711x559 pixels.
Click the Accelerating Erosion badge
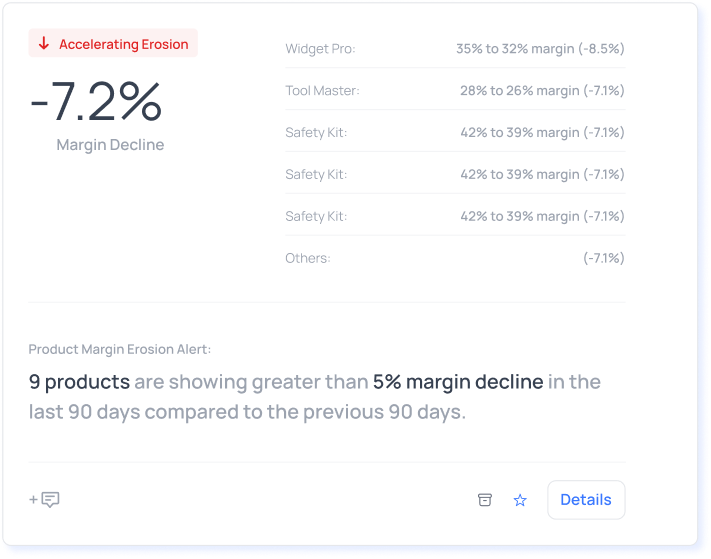(113, 44)
